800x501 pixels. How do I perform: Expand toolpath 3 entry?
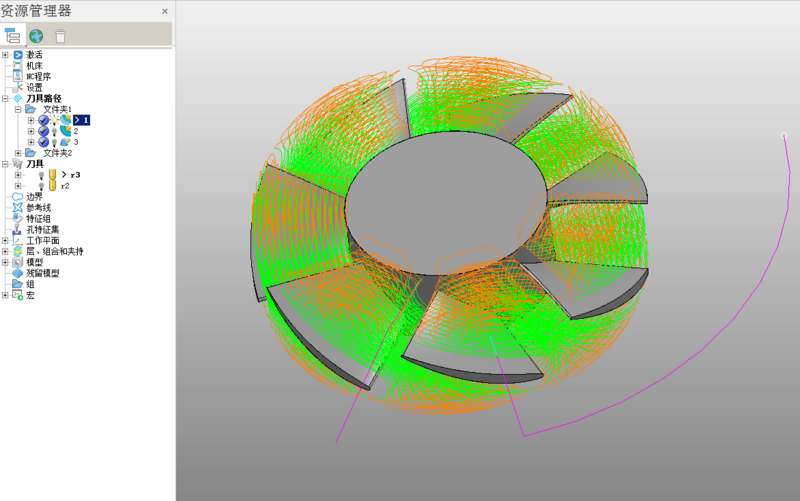coord(31,142)
